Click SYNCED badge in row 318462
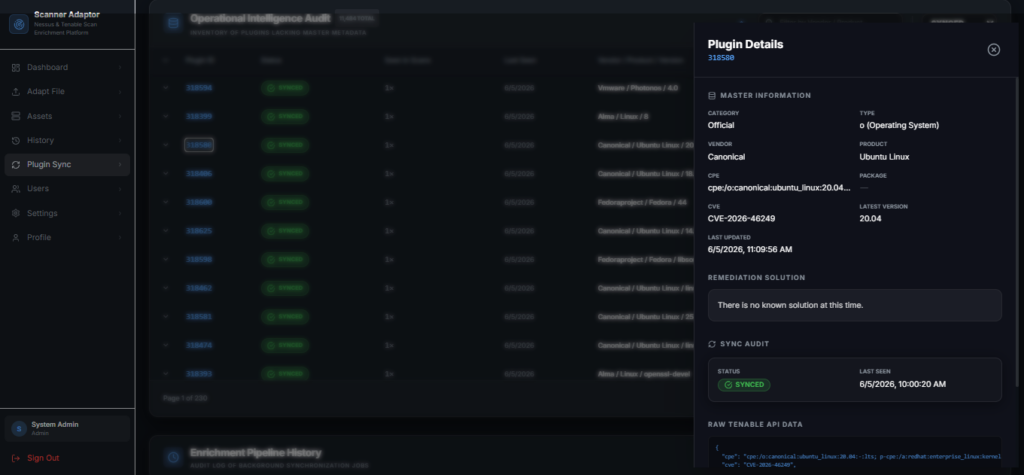The width and height of the screenshot is (1024, 475). click(x=285, y=288)
